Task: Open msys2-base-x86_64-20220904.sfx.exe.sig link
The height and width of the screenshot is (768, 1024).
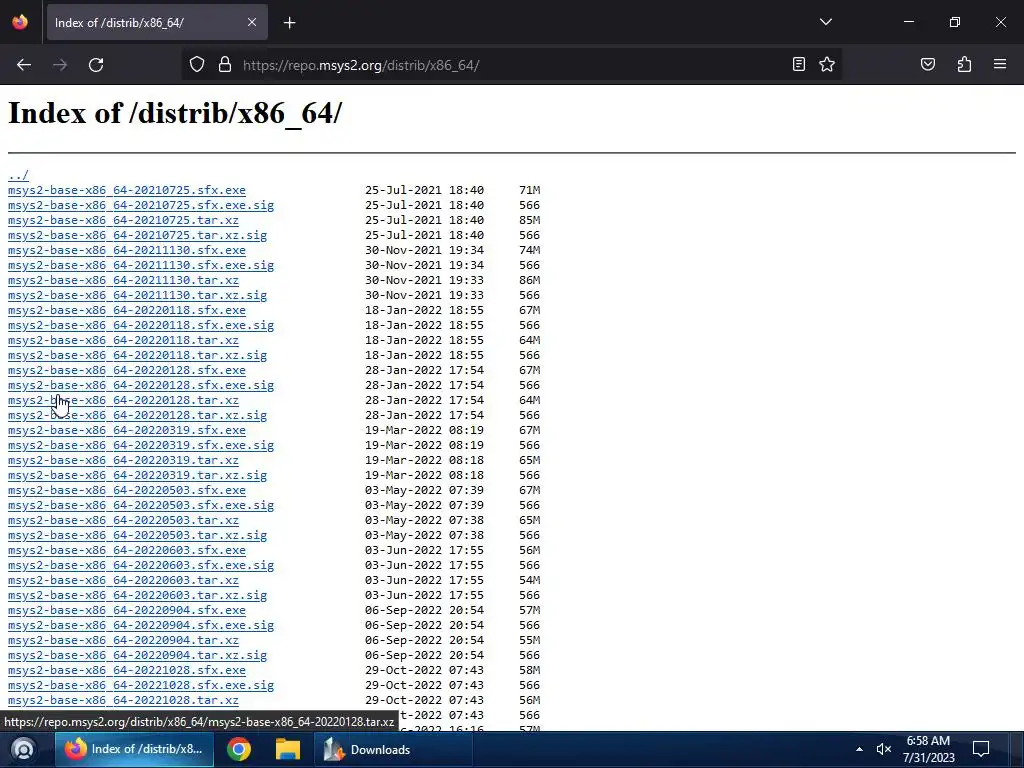Action: pyautogui.click(x=141, y=626)
